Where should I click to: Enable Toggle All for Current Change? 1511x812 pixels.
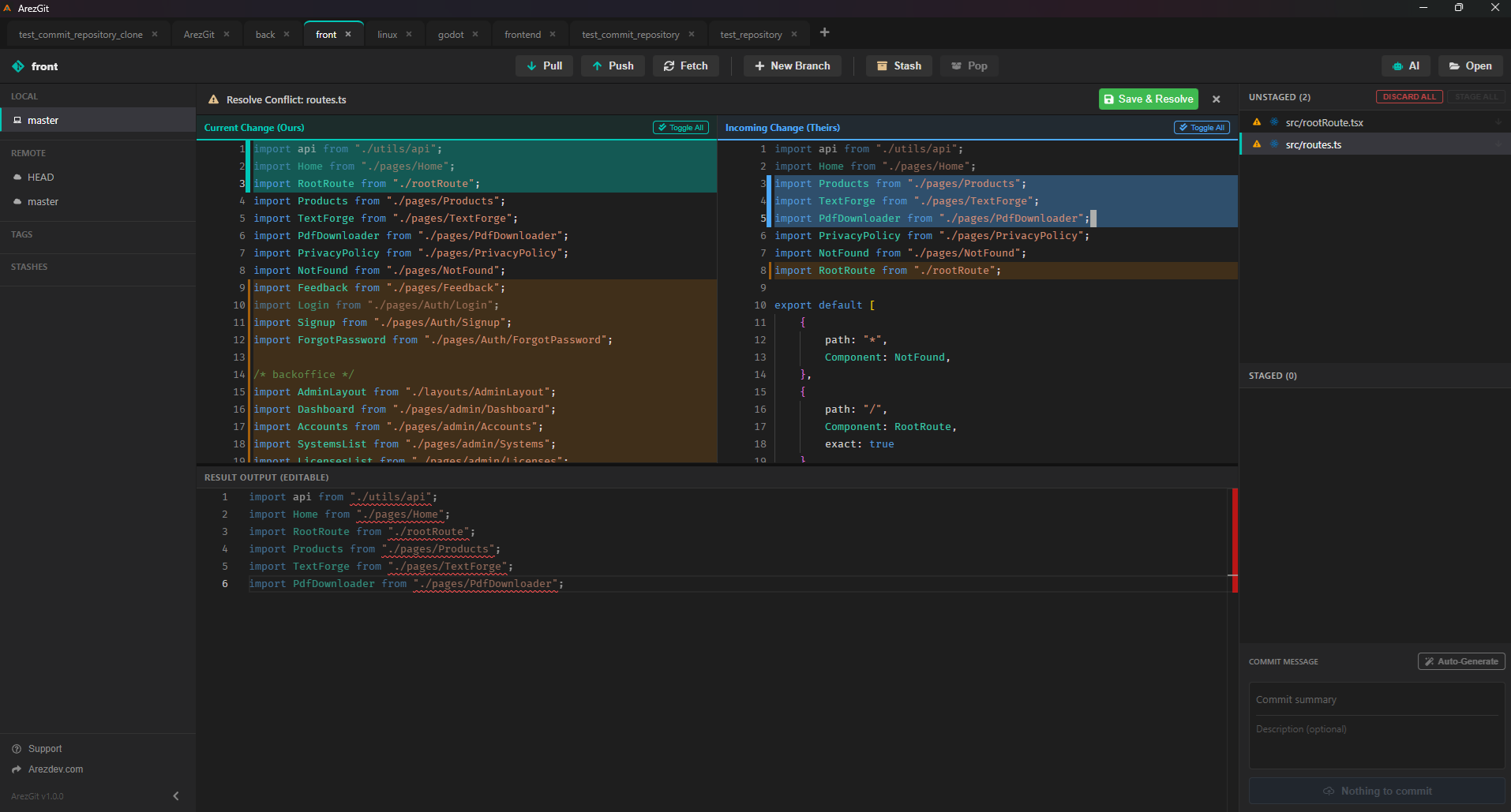tap(681, 127)
